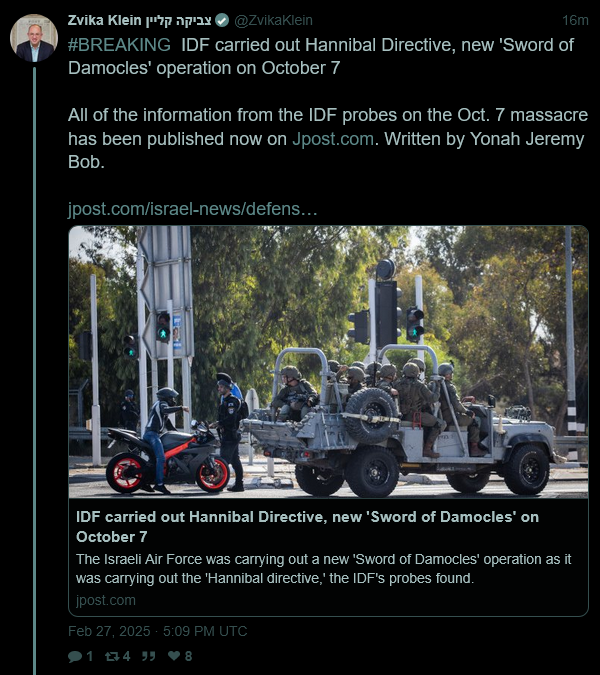
Task: Like the tweet with the heart icon
Action: (174, 656)
